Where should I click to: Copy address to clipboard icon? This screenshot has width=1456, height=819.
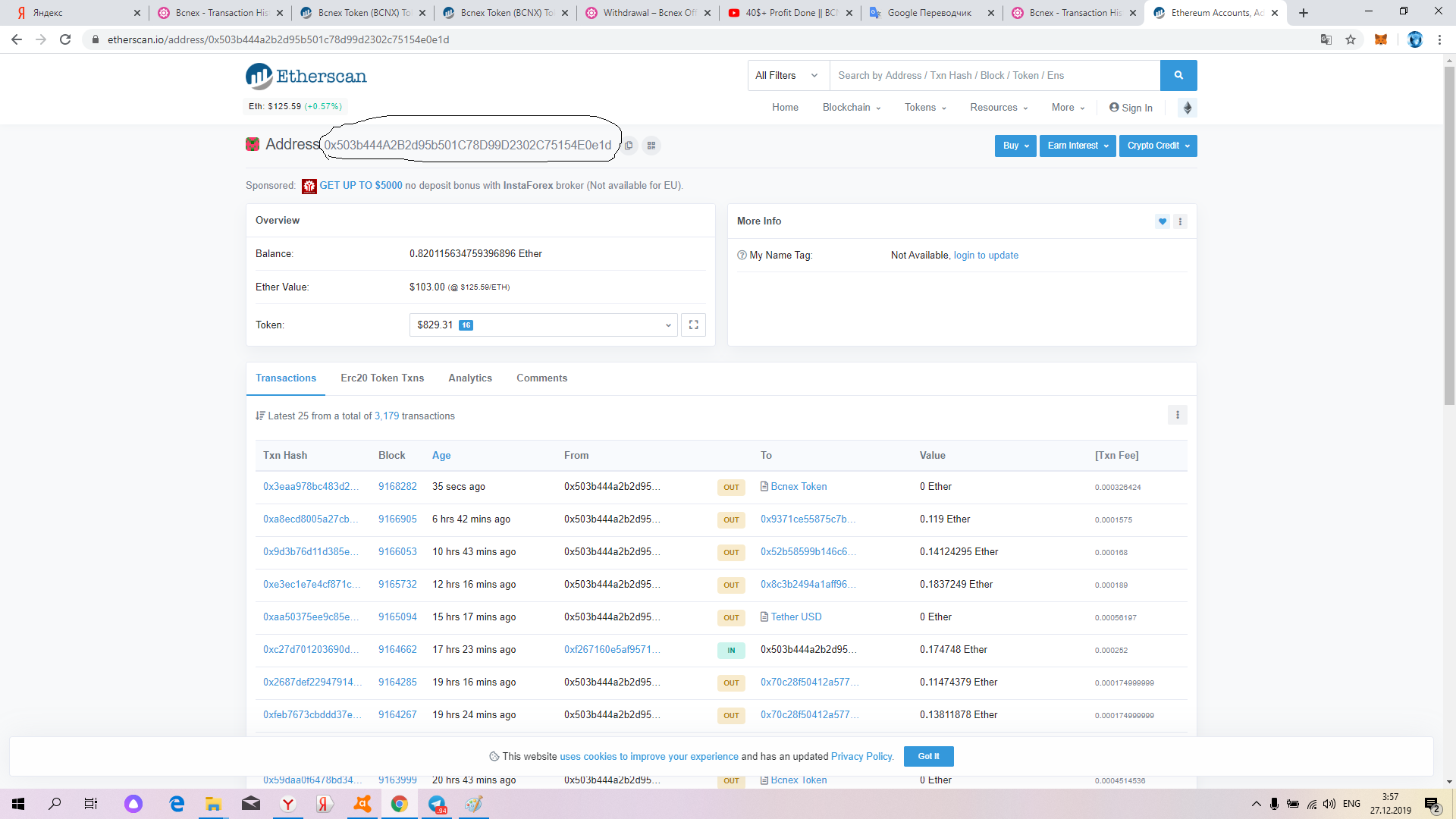[x=629, y=146]
